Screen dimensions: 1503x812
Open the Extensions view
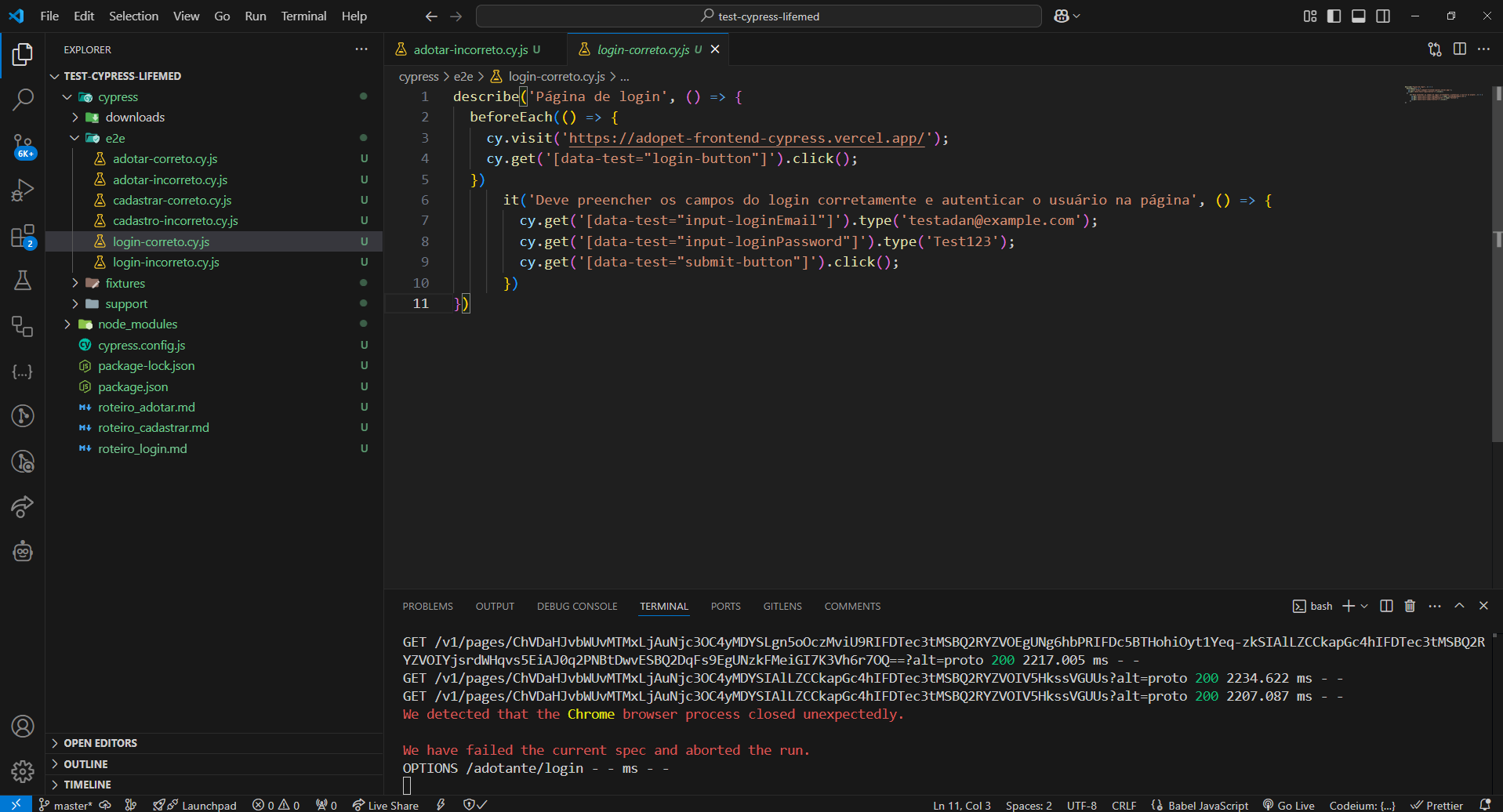tap(23, 236)
